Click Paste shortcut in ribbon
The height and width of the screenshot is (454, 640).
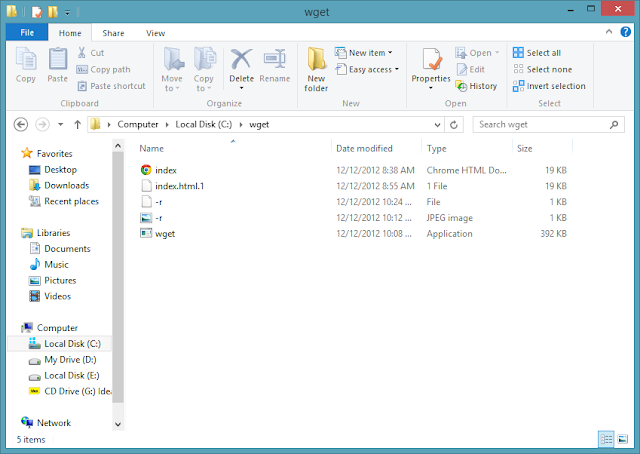click(111, 86)
